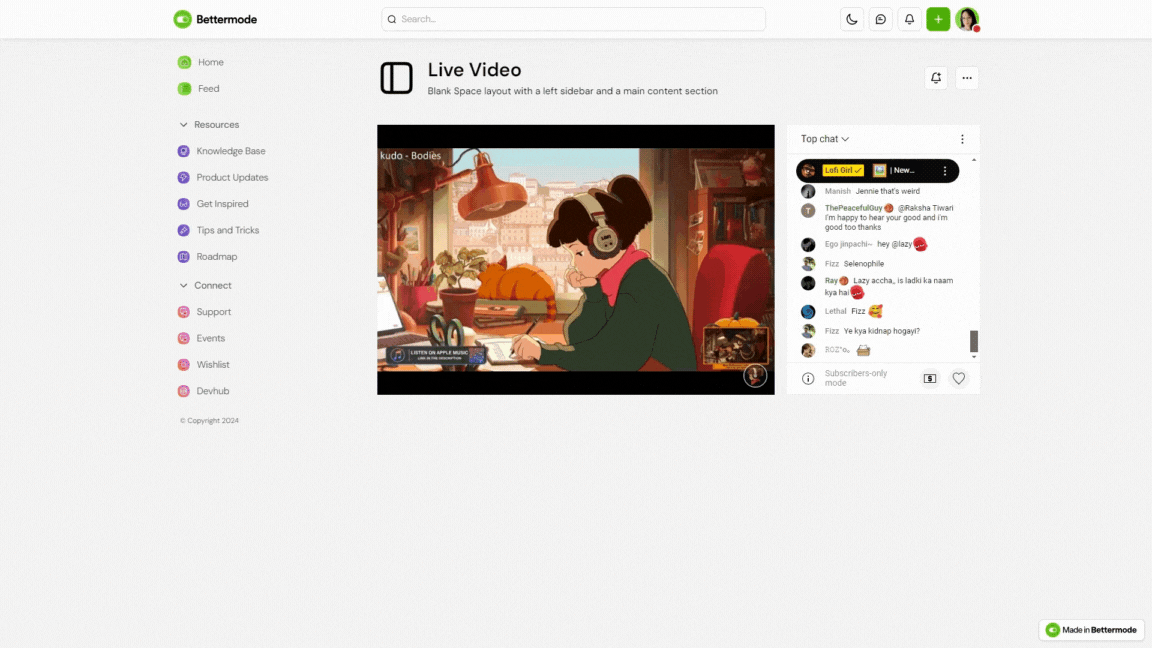This screenshot has height=648, width=1152.
Task: Click the Knowledge Base icon
Action: (x=184, y=151)
